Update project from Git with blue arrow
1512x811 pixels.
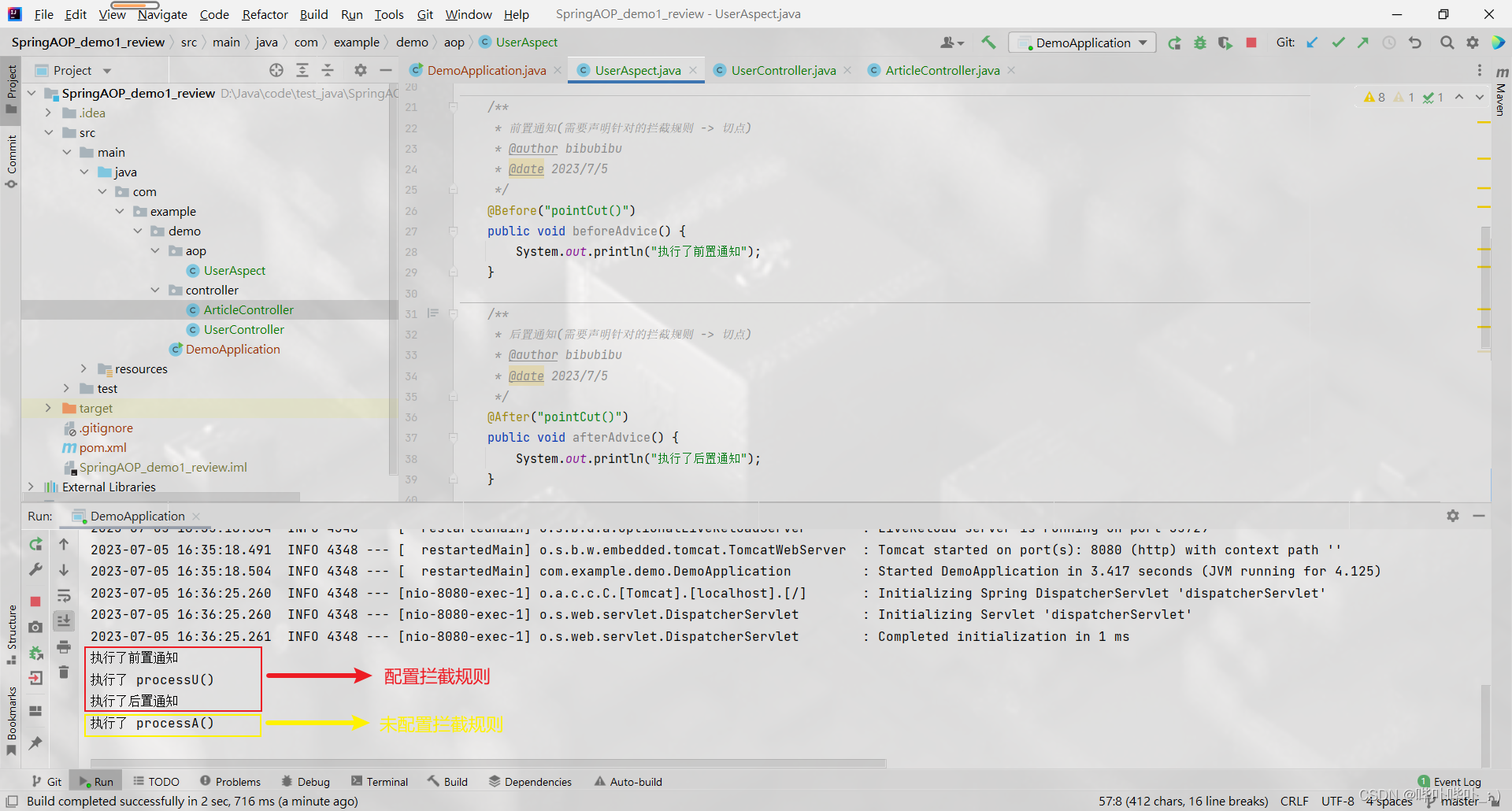(1312, 43)
